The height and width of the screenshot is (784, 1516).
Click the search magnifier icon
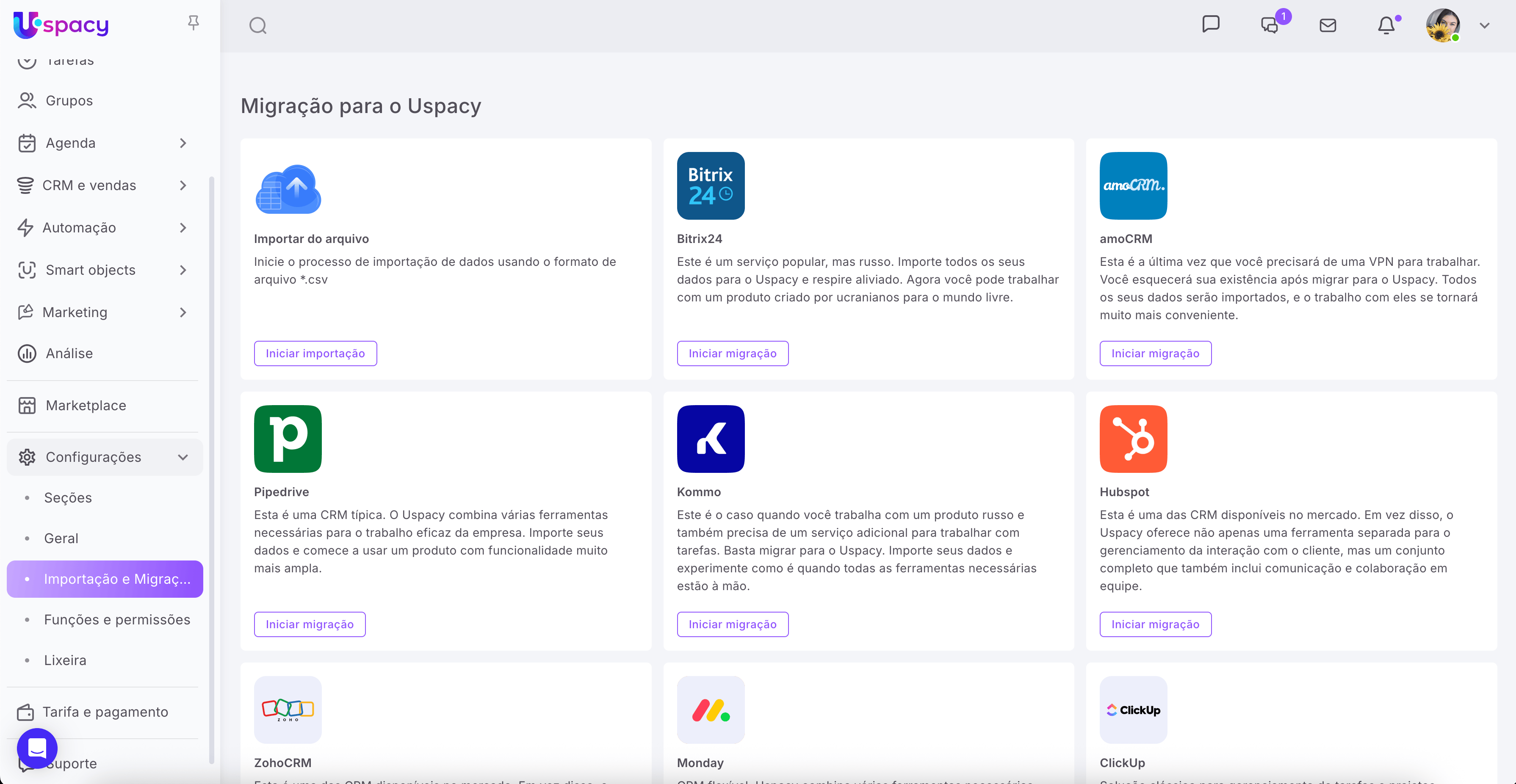[x=258, y=26]
